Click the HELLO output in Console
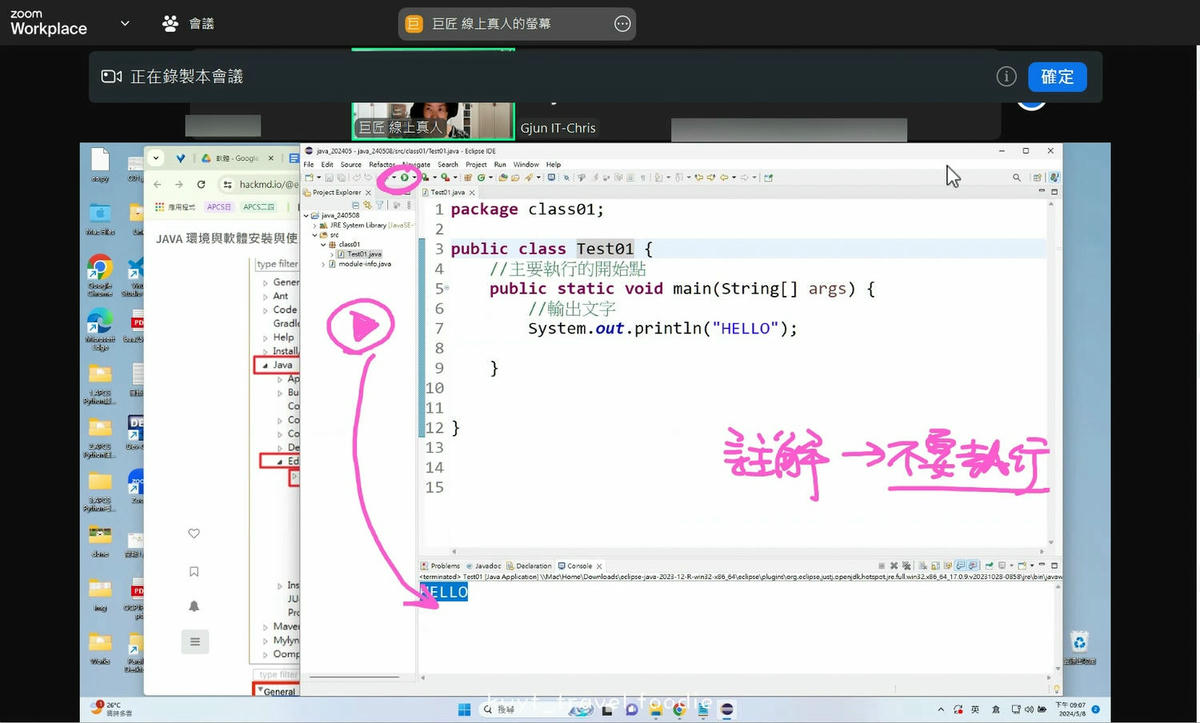The width and height of the screenshot is (1200, 723). pos(444,592)
